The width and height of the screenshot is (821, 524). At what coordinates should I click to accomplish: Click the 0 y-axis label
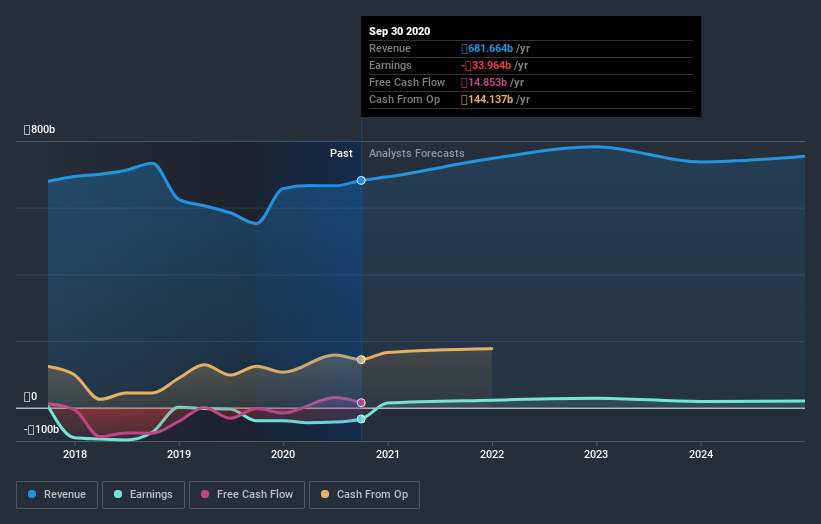(30, 397)
